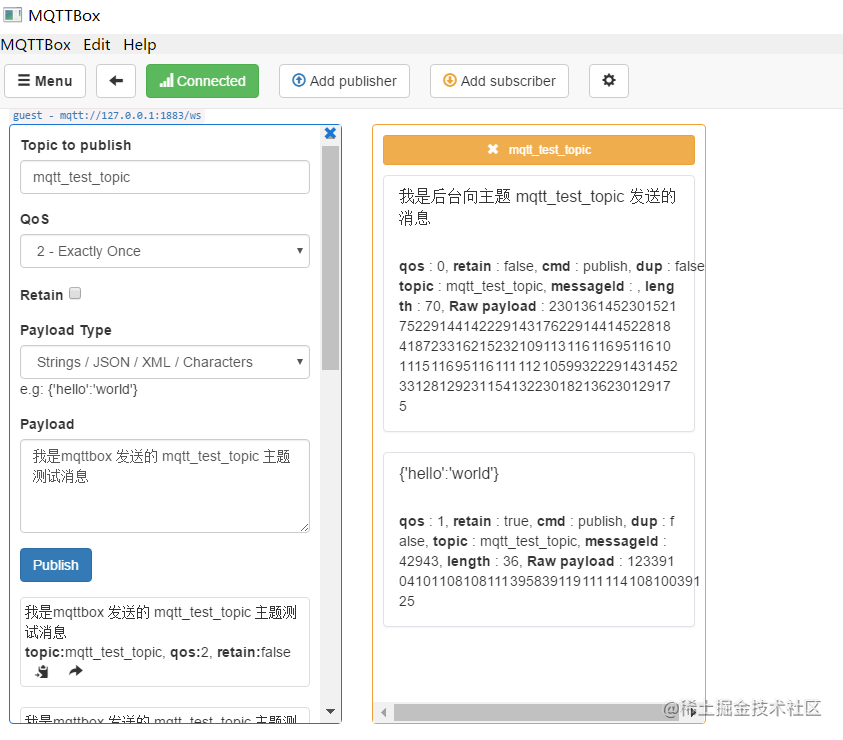Click the guest - mqtt://127.0.0.1:1883/ws connection label
The height and width of the screenshot is (740, 843).
pos(107,115)
